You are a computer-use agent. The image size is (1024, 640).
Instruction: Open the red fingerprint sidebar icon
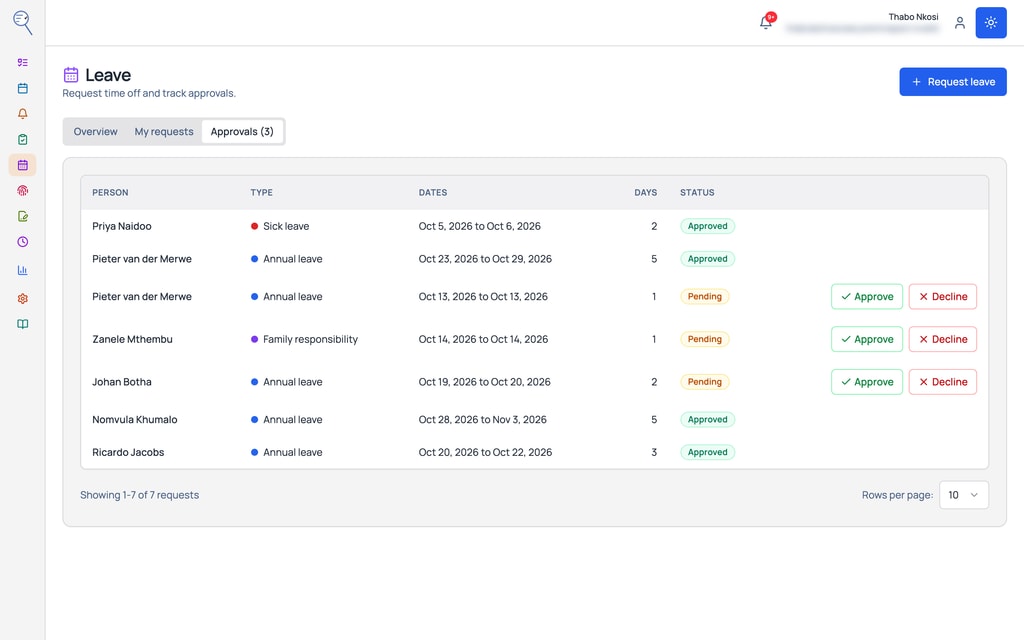22,191
